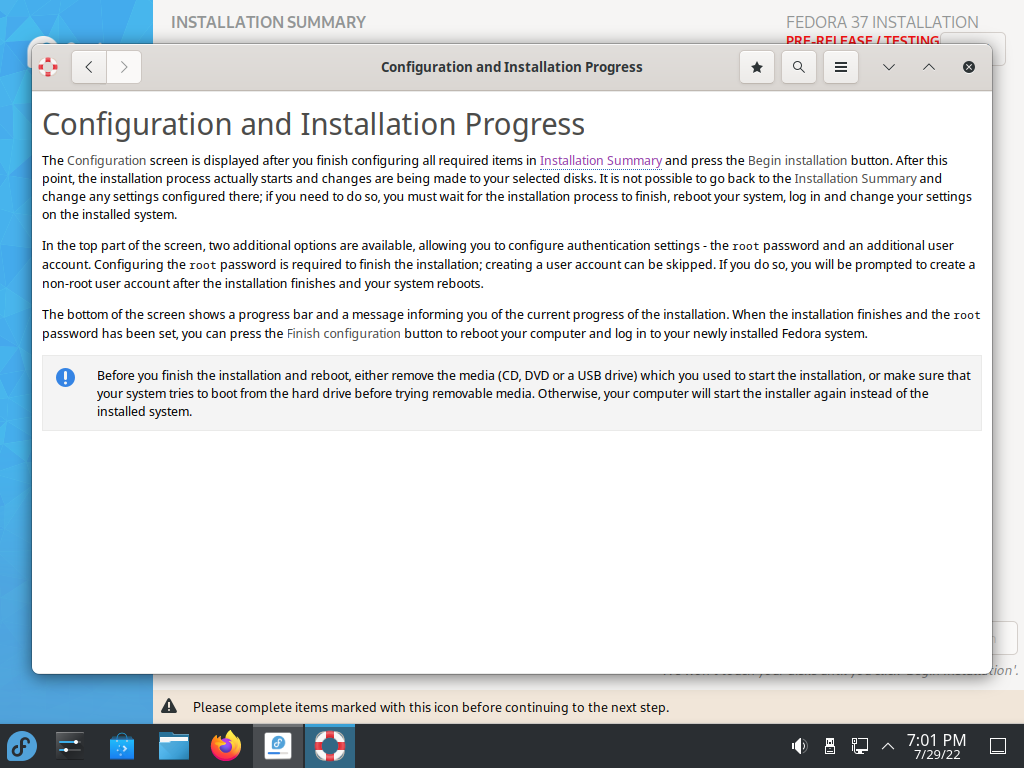Screen dimensions: 1024x768
Task: Open the Dolphin file manager
Action: (174, 746)
